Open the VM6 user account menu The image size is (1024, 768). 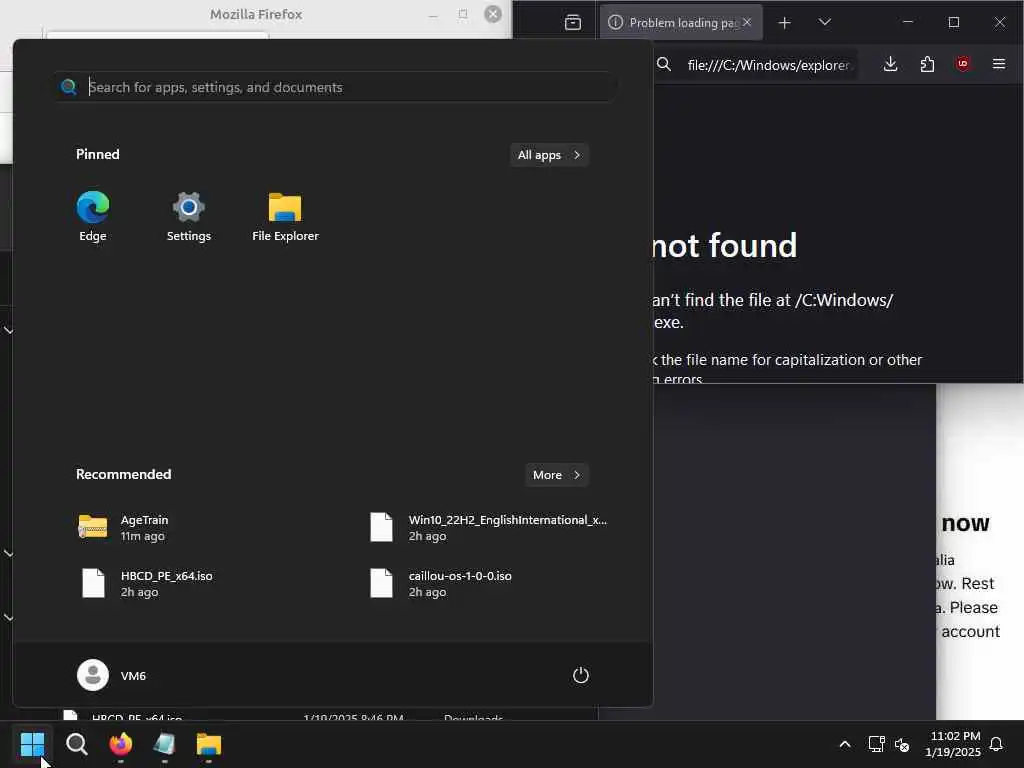[x=112, y=675]
